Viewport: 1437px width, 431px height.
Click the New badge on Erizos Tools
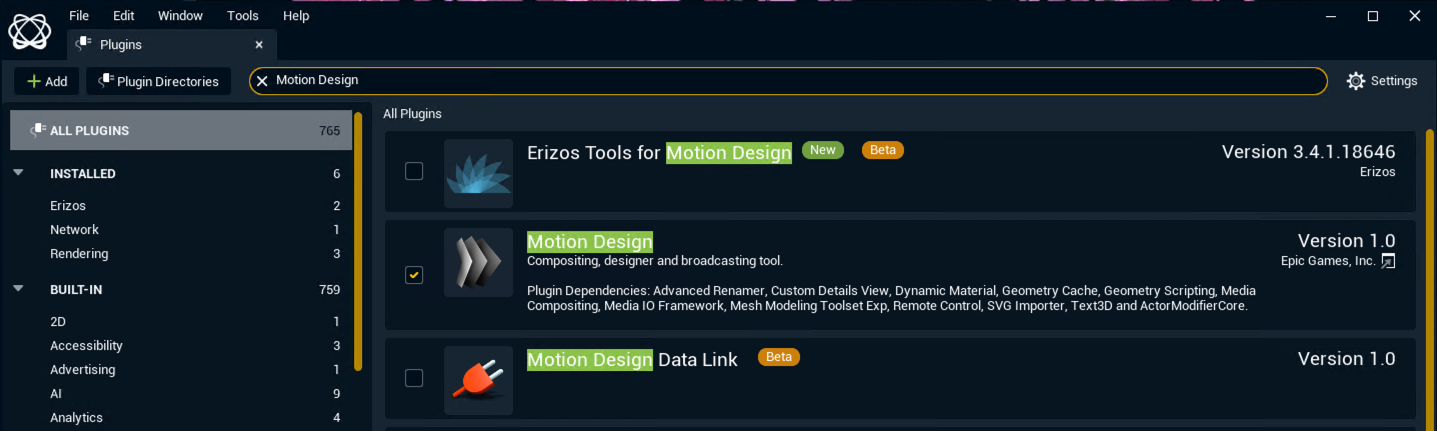point(823,150)
